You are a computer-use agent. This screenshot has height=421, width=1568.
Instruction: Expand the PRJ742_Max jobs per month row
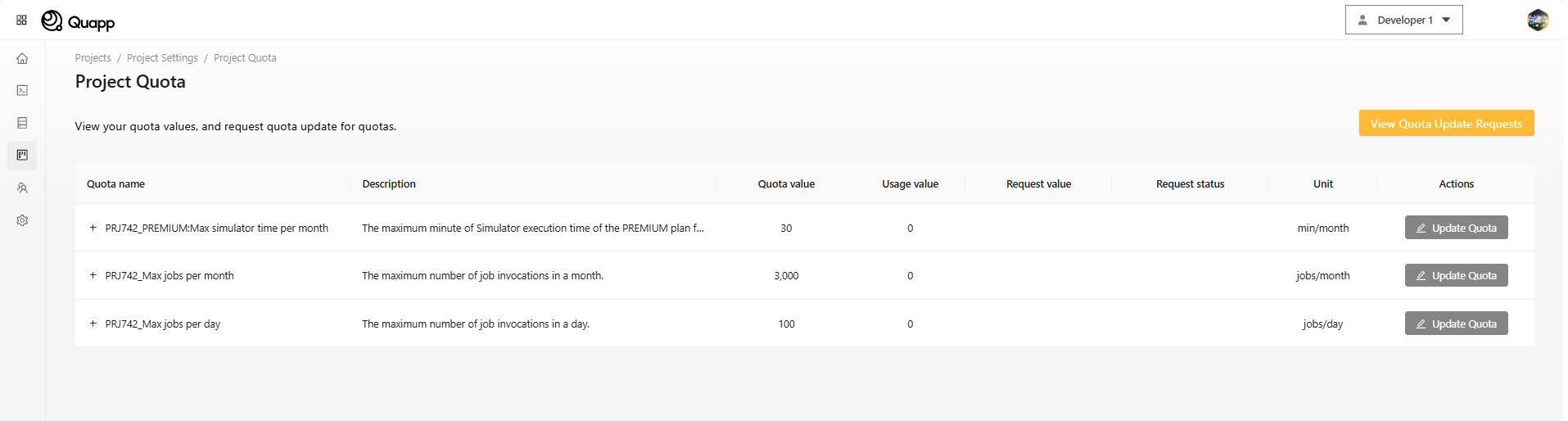pyautogui.click(x=93, y=275)
